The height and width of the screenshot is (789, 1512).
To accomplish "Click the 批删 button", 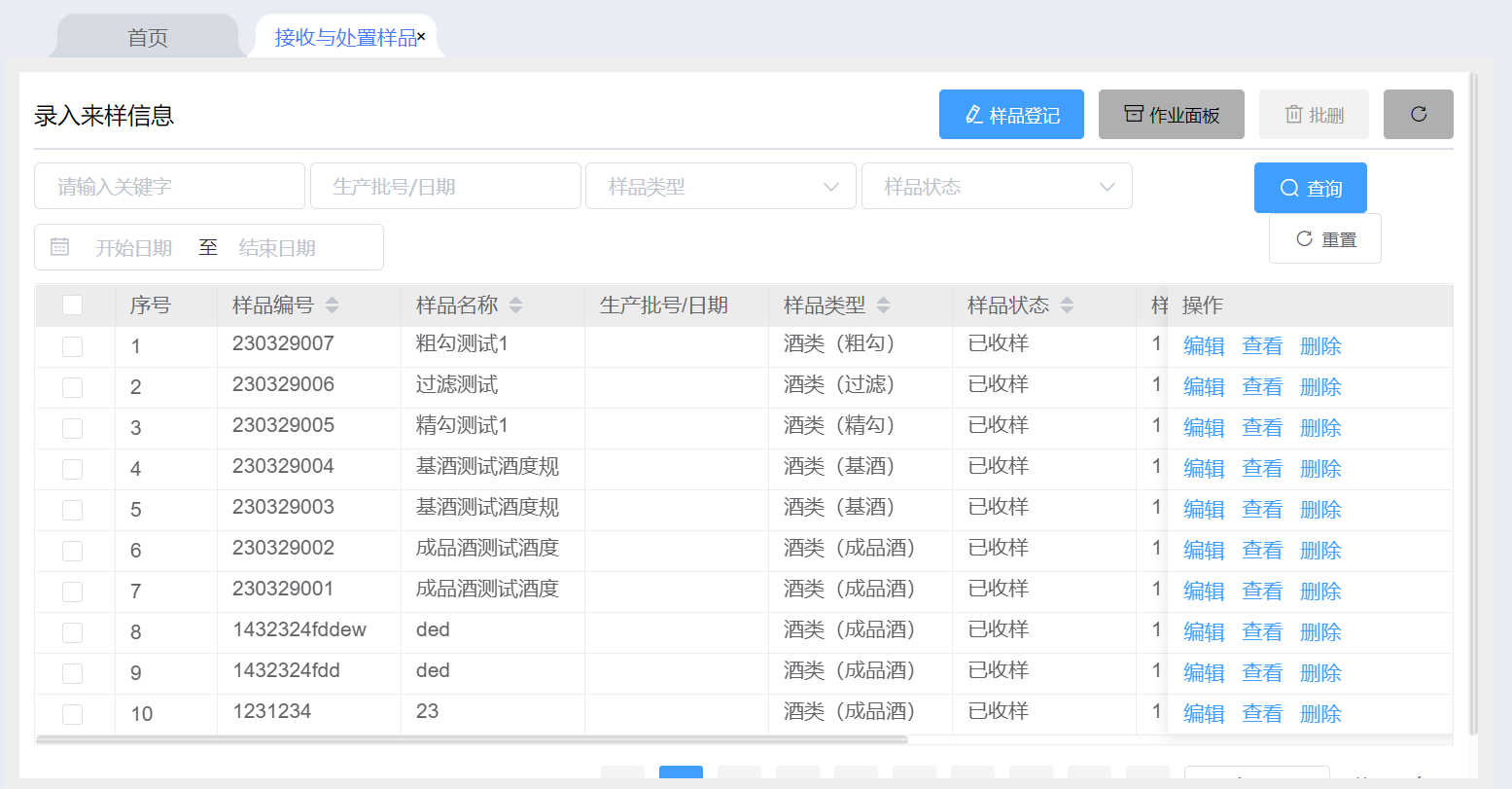I will point(1314,115).
